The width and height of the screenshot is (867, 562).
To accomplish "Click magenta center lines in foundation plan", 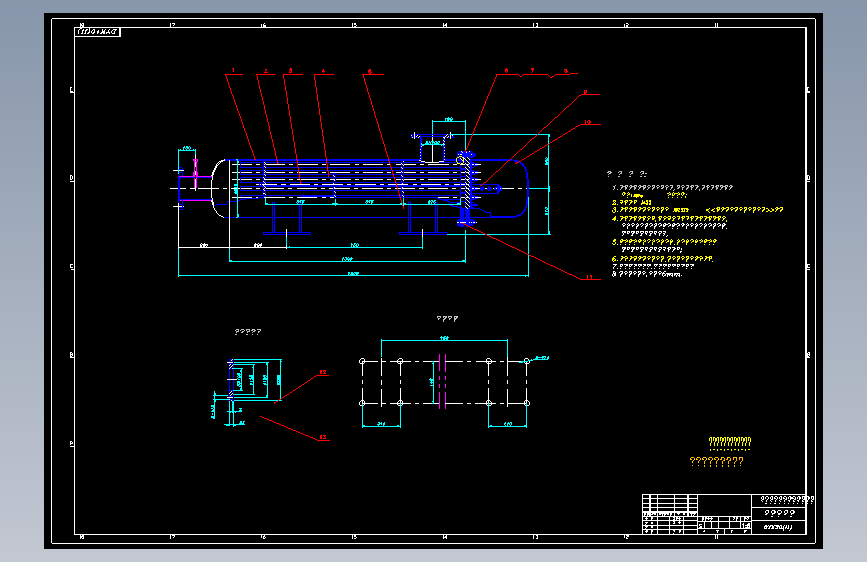I will click(442, 382).
